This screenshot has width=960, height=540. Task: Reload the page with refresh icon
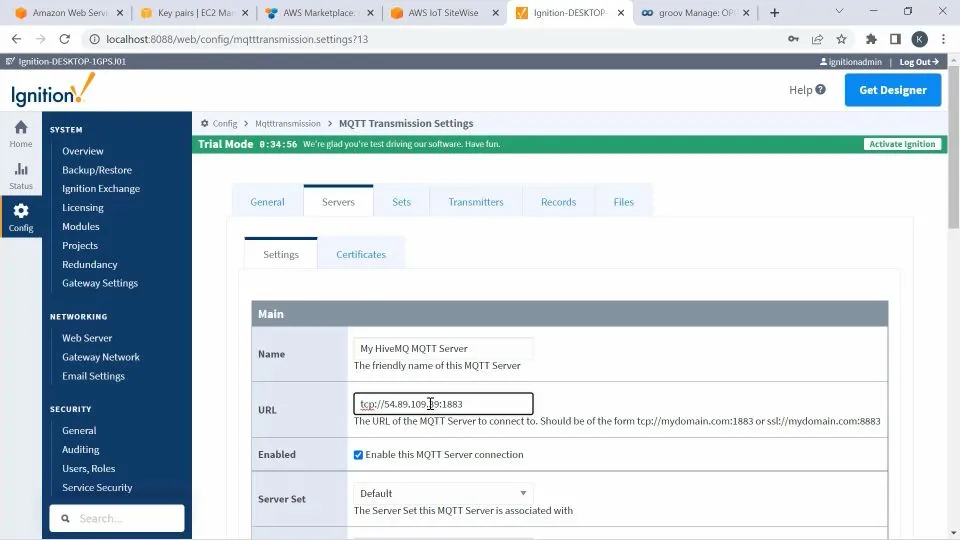pyautogui.click(x=64, y=39)
